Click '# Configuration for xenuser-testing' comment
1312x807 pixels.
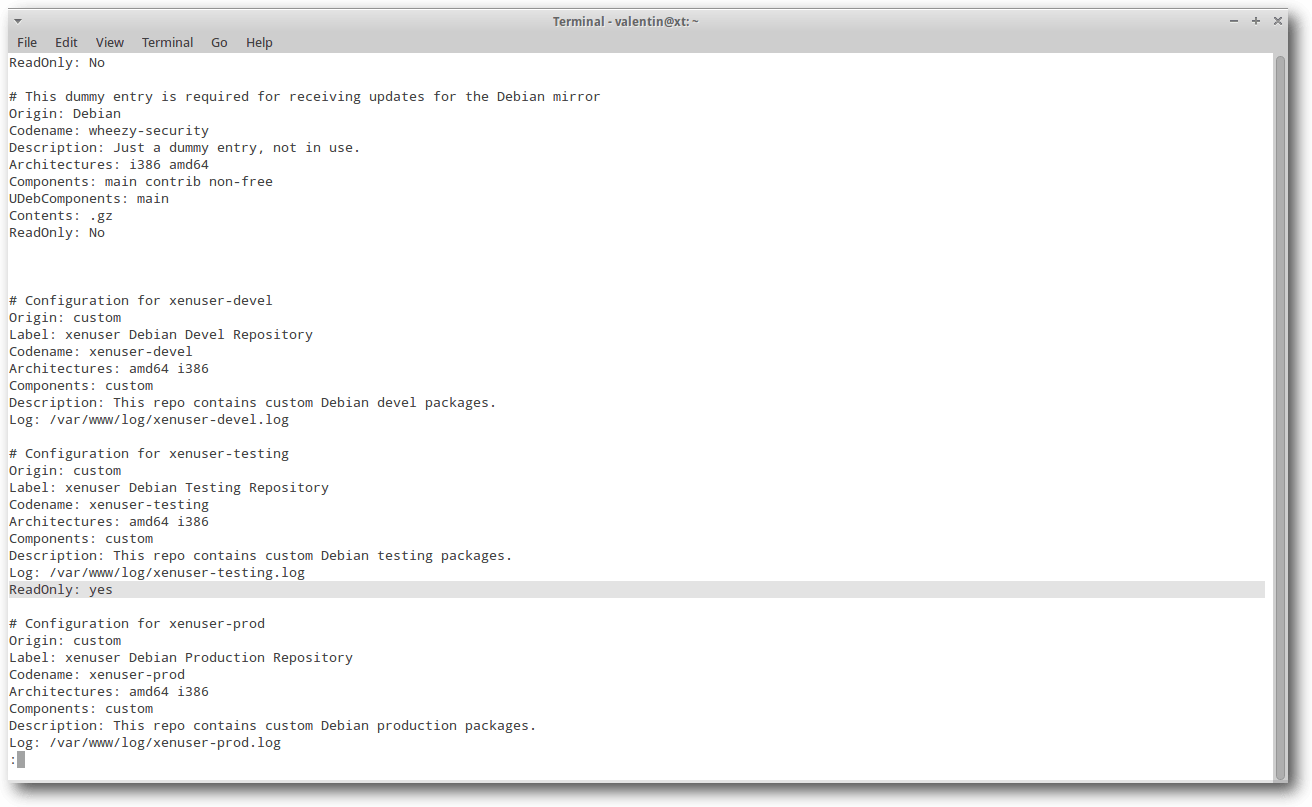pos(149,453)
